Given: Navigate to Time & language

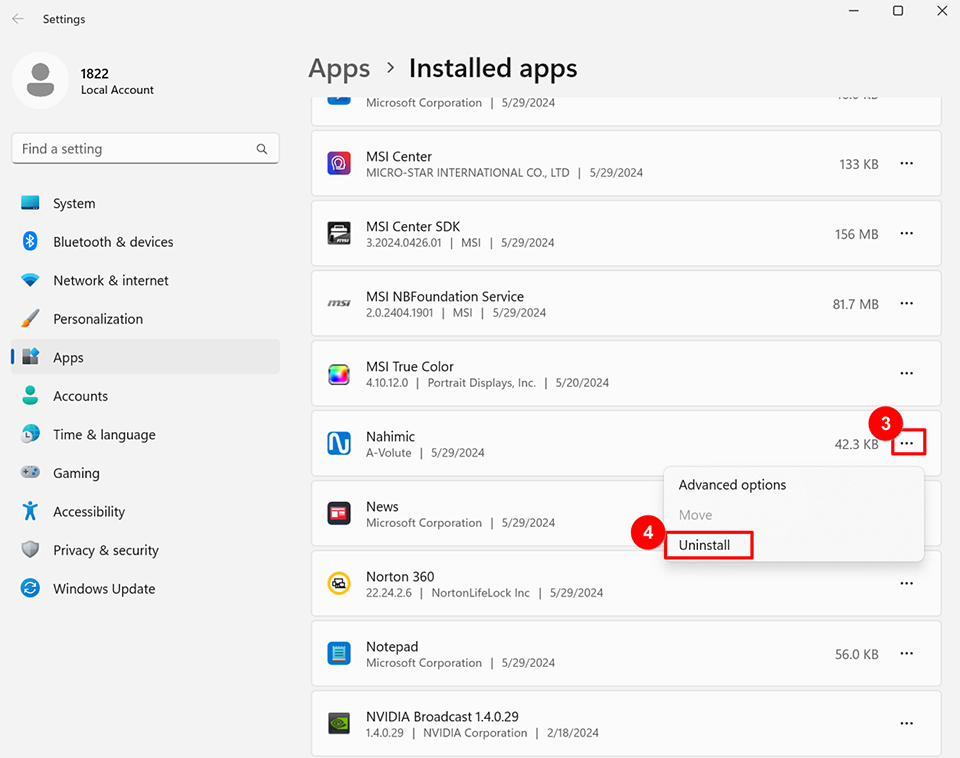Looking at the screenshot, I should tap(146, 434).
